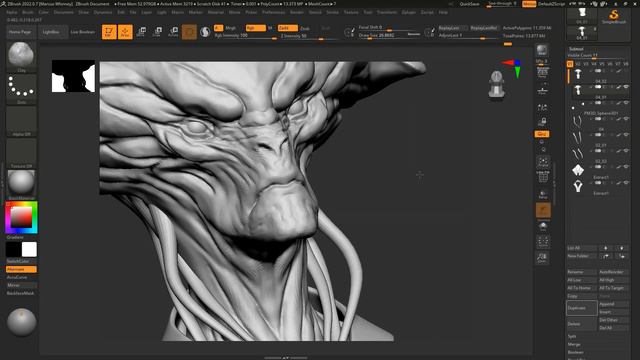Click the Frame icon in right shelf

(x=543, y=162)
